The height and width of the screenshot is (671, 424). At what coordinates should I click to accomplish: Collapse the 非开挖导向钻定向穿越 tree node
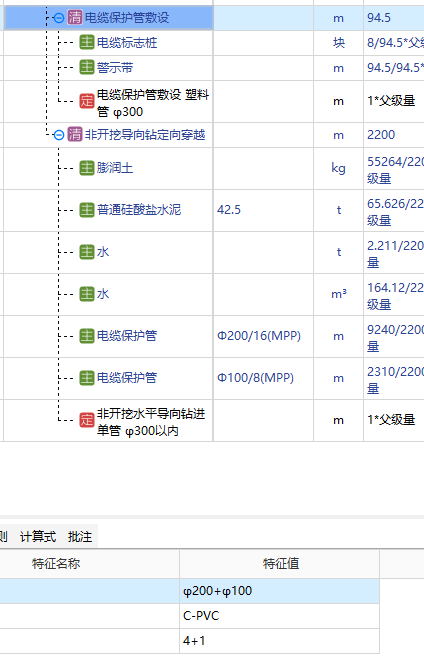[x=59, y=135]
